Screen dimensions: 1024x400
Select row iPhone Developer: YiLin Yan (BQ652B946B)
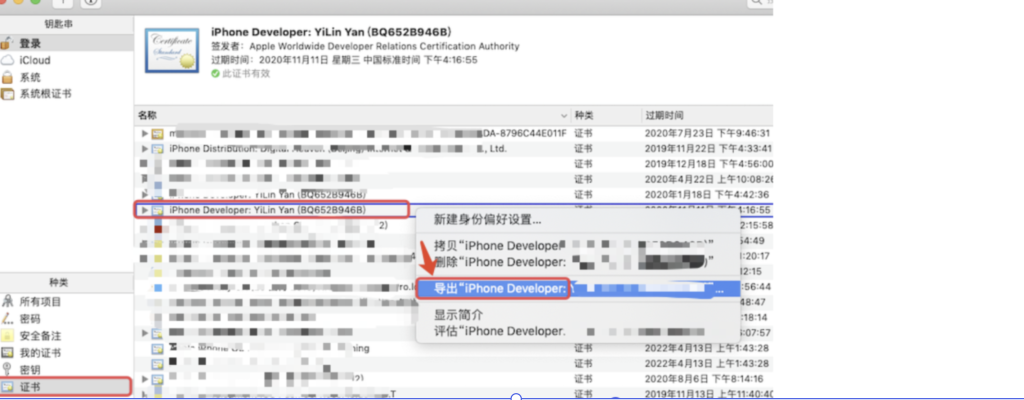point(267,210)
